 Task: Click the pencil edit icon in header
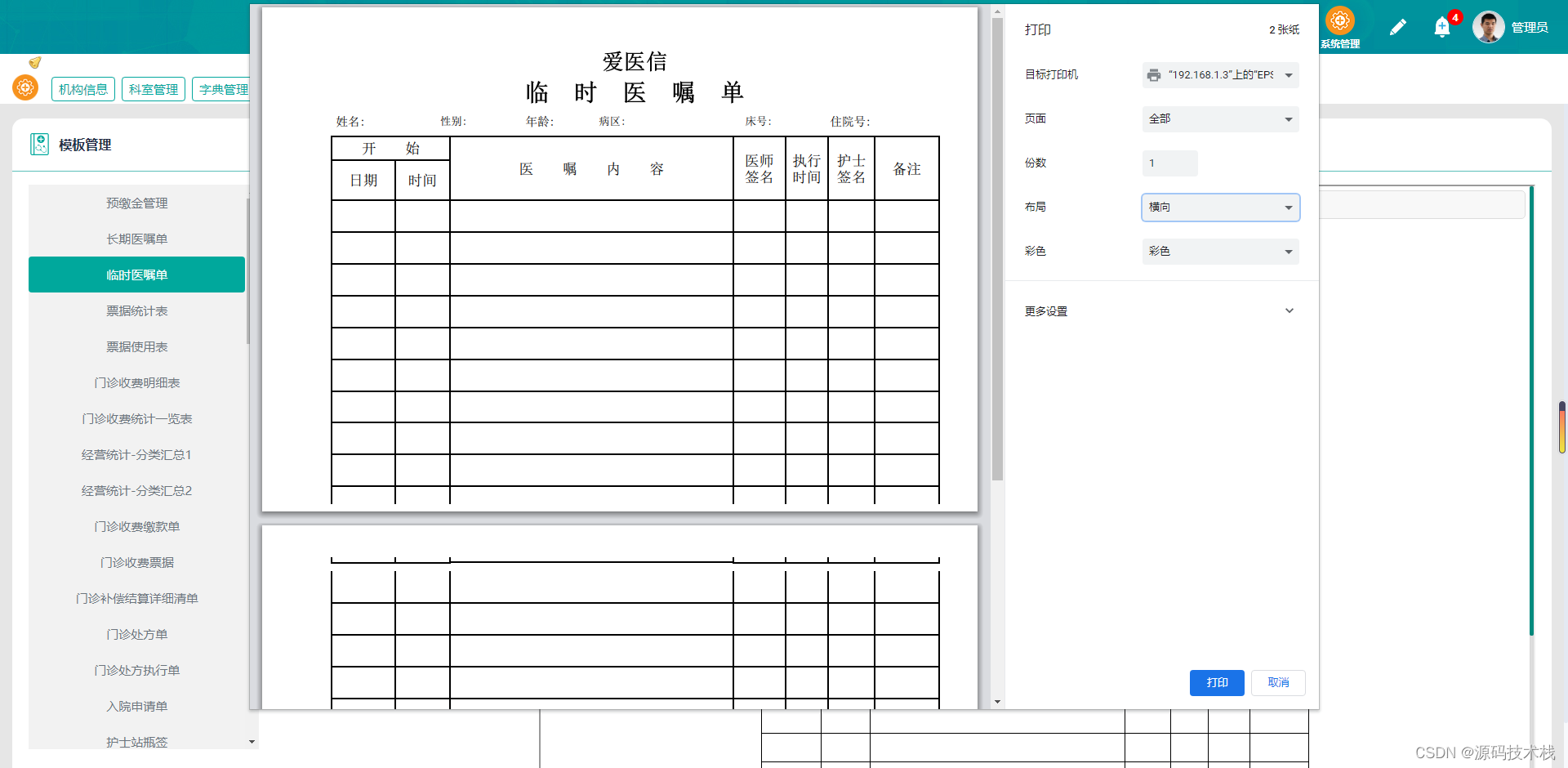[1397, 28]
